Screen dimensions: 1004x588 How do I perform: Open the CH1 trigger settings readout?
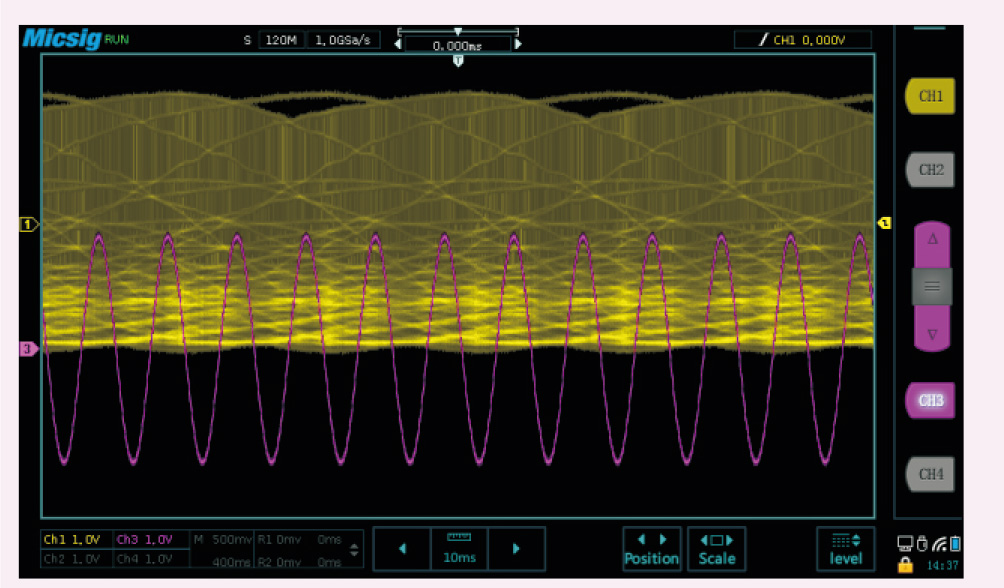coord(802,40)
